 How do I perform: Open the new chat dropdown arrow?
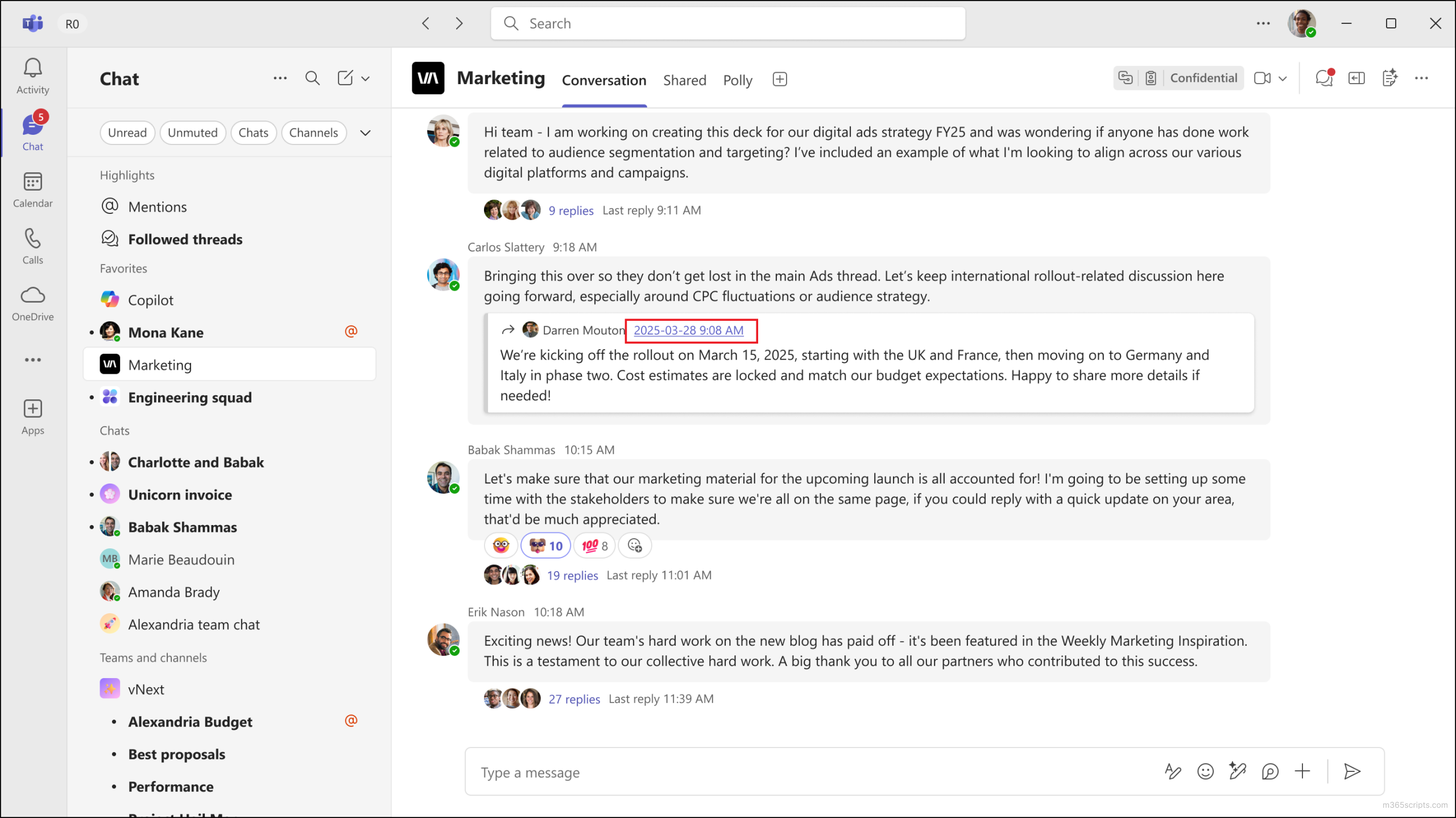click(x=366, y=79)
